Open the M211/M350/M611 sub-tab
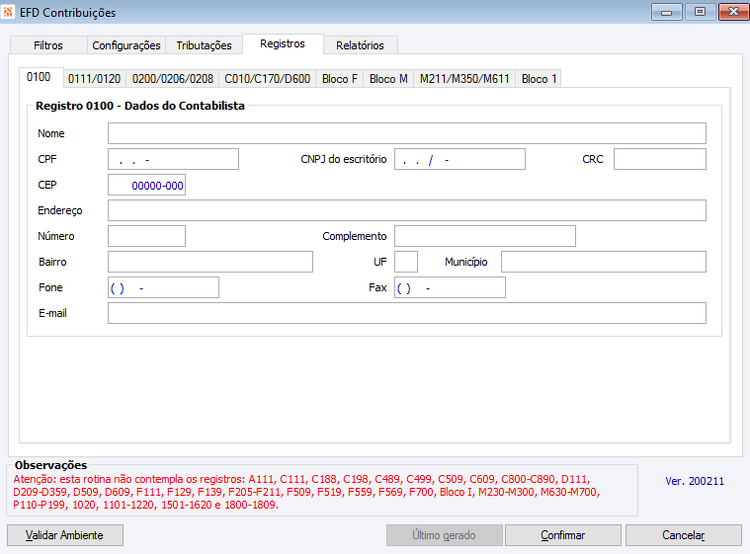 click(x=464, y=79)
